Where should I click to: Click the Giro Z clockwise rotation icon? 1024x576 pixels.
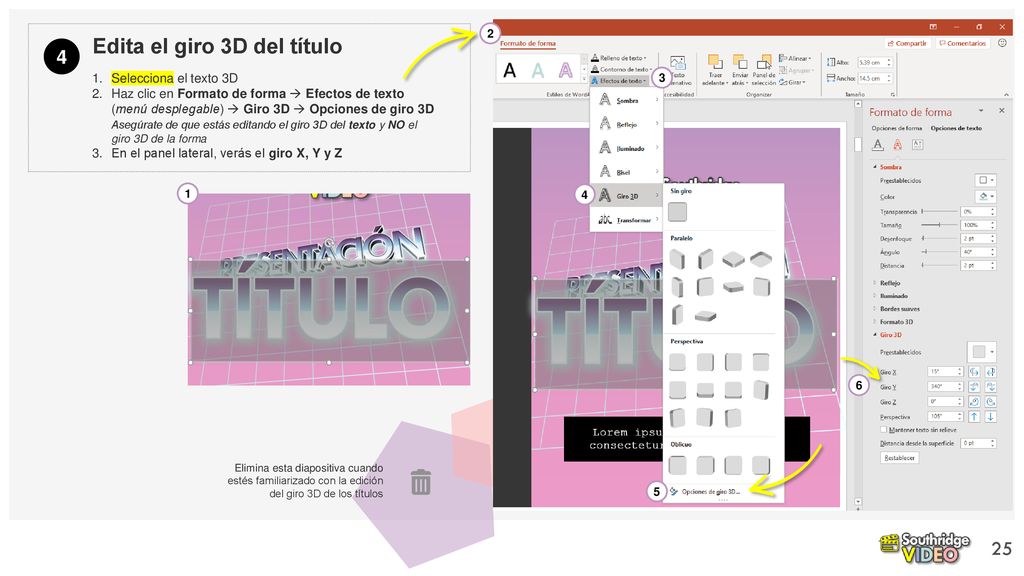(x=974, y=402)
